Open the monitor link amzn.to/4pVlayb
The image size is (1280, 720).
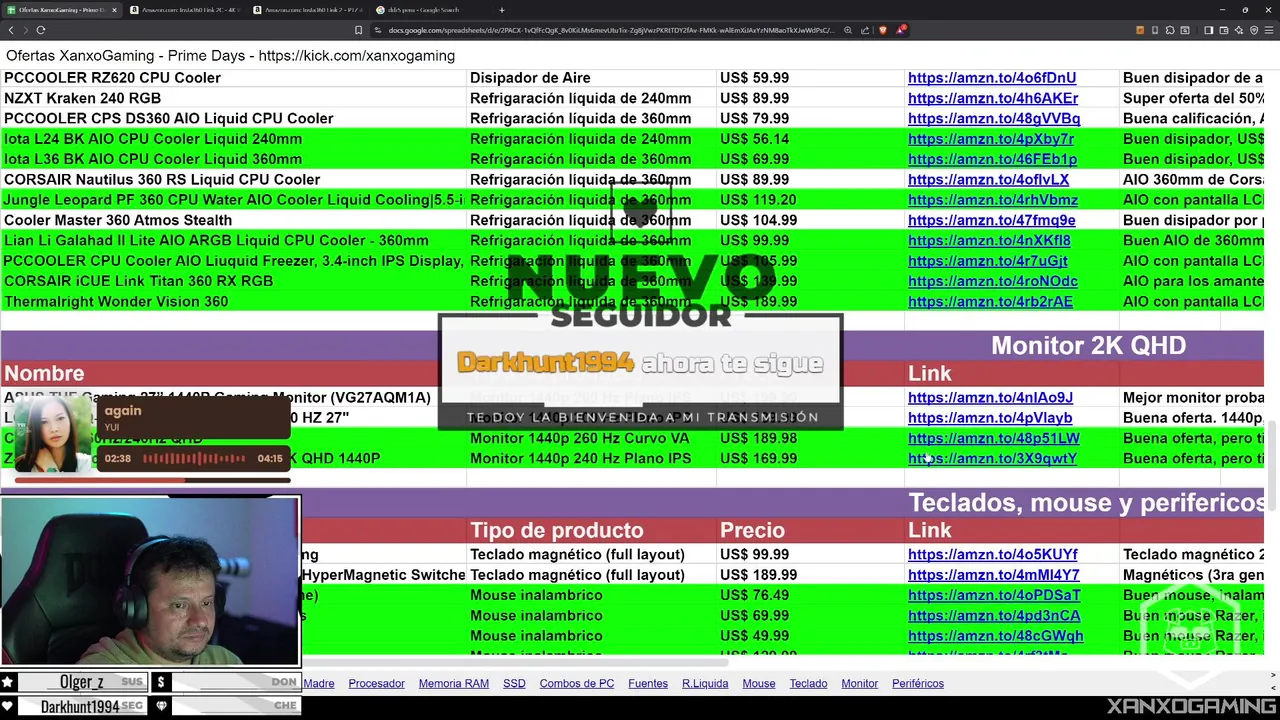click(x=990, y=418)
